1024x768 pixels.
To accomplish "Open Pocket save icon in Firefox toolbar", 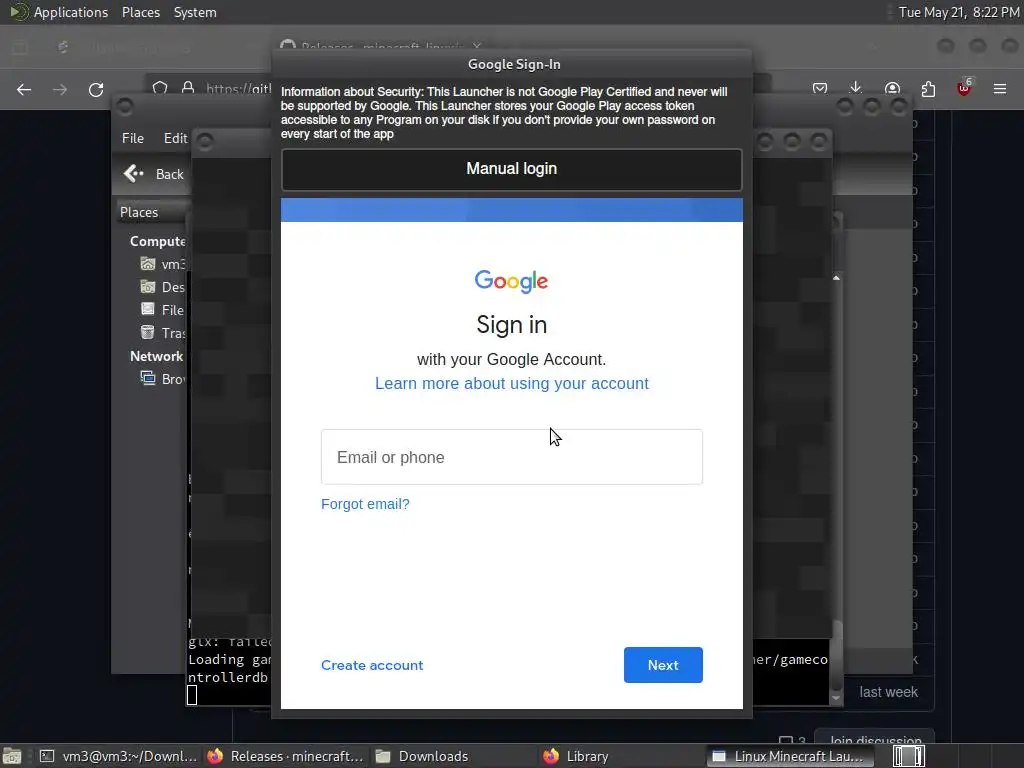I will pos(820,89).
